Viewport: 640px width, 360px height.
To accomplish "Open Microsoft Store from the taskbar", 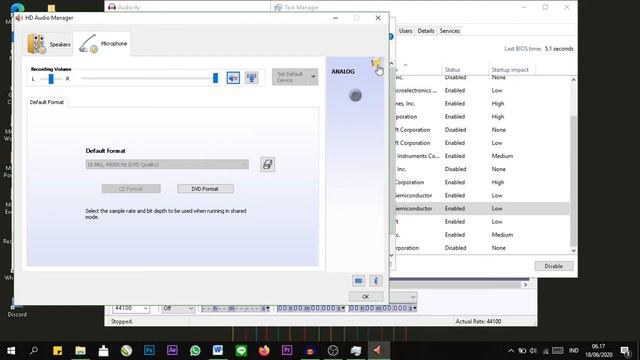I will coord(103,351).
